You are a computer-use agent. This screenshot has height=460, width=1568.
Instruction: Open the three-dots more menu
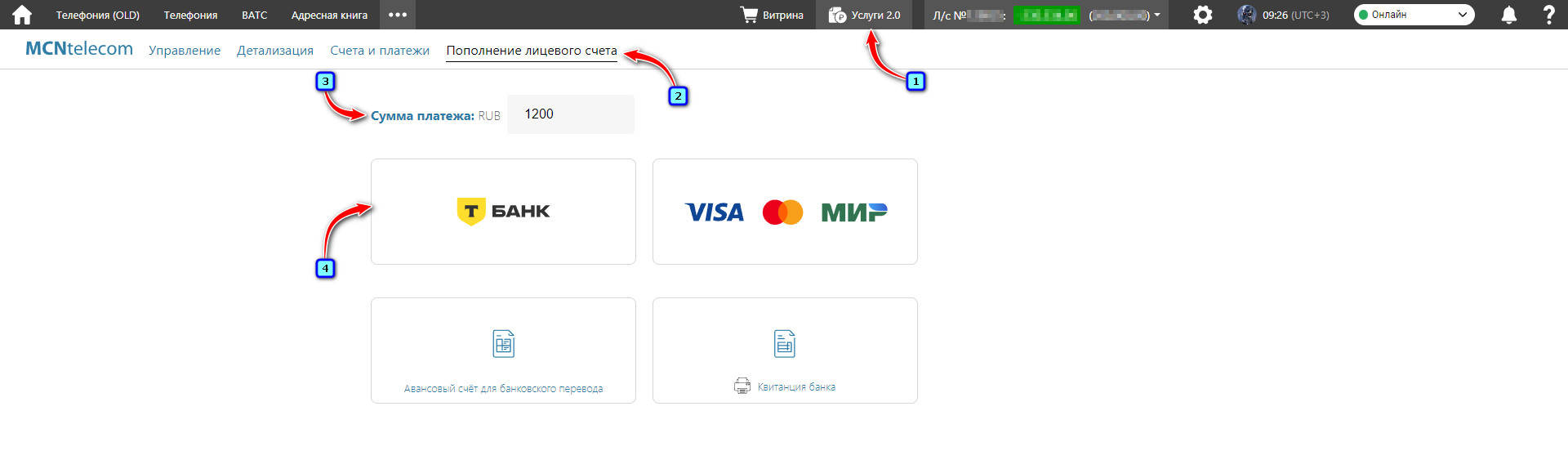(398, 15)
